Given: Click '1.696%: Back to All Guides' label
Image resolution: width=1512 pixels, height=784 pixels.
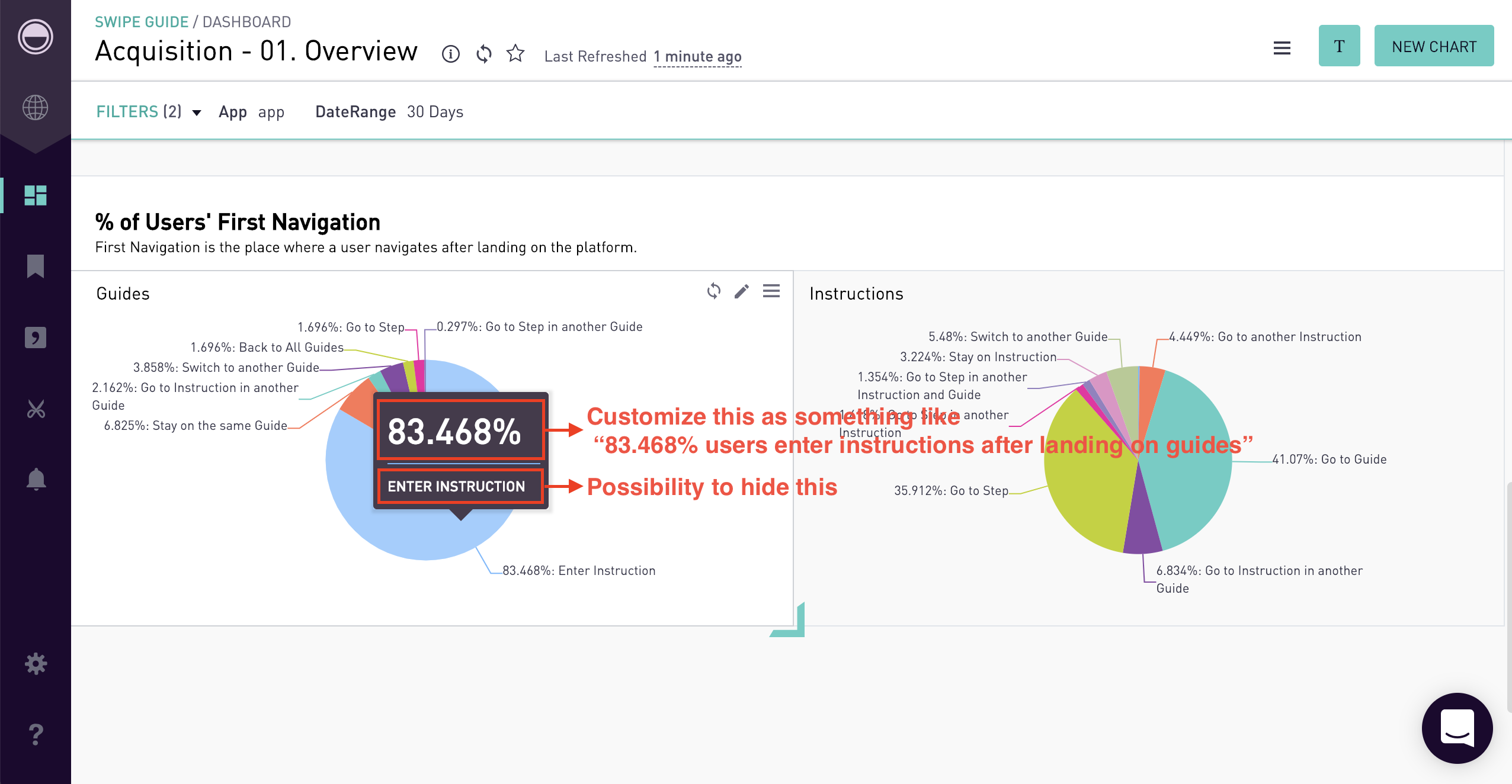Looking at the screenshot, I should [267, 348].
